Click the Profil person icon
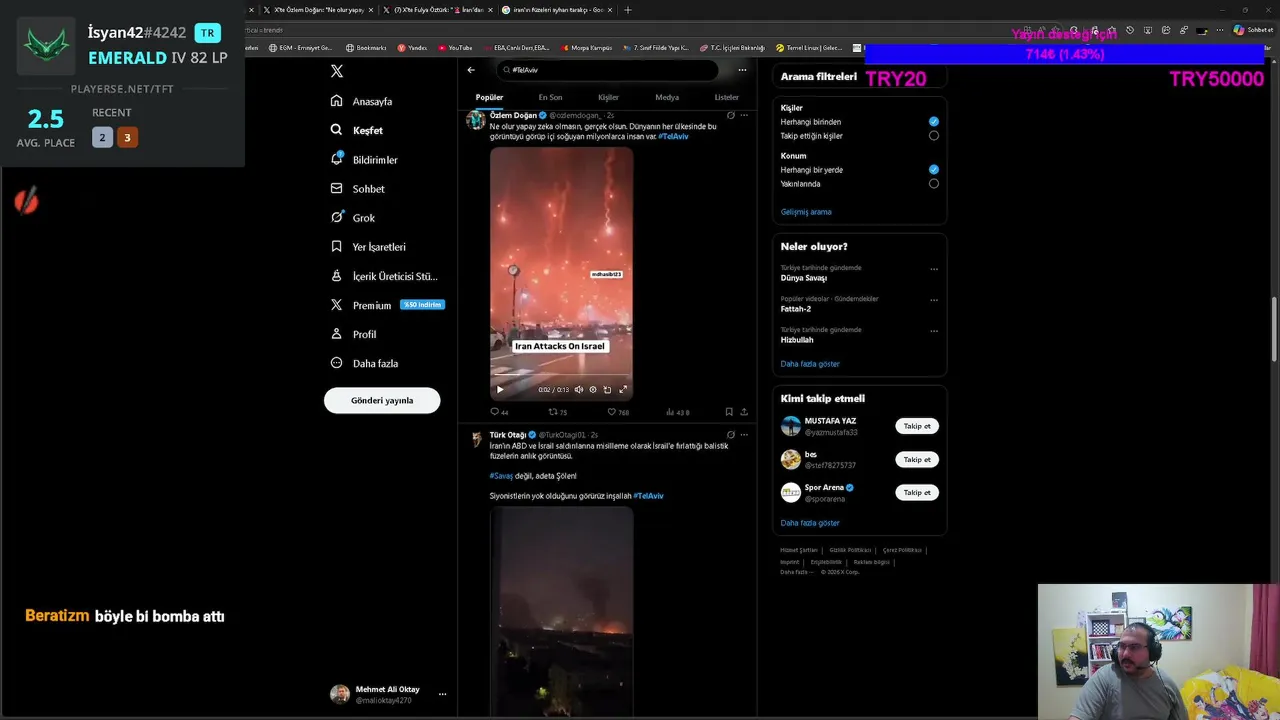Viewport: 1280px width, 720px height. (337, 334)
